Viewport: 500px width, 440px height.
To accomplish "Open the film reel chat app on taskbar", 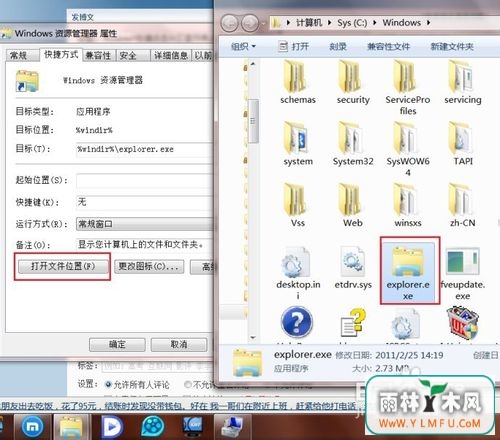I will pos(152,427).
